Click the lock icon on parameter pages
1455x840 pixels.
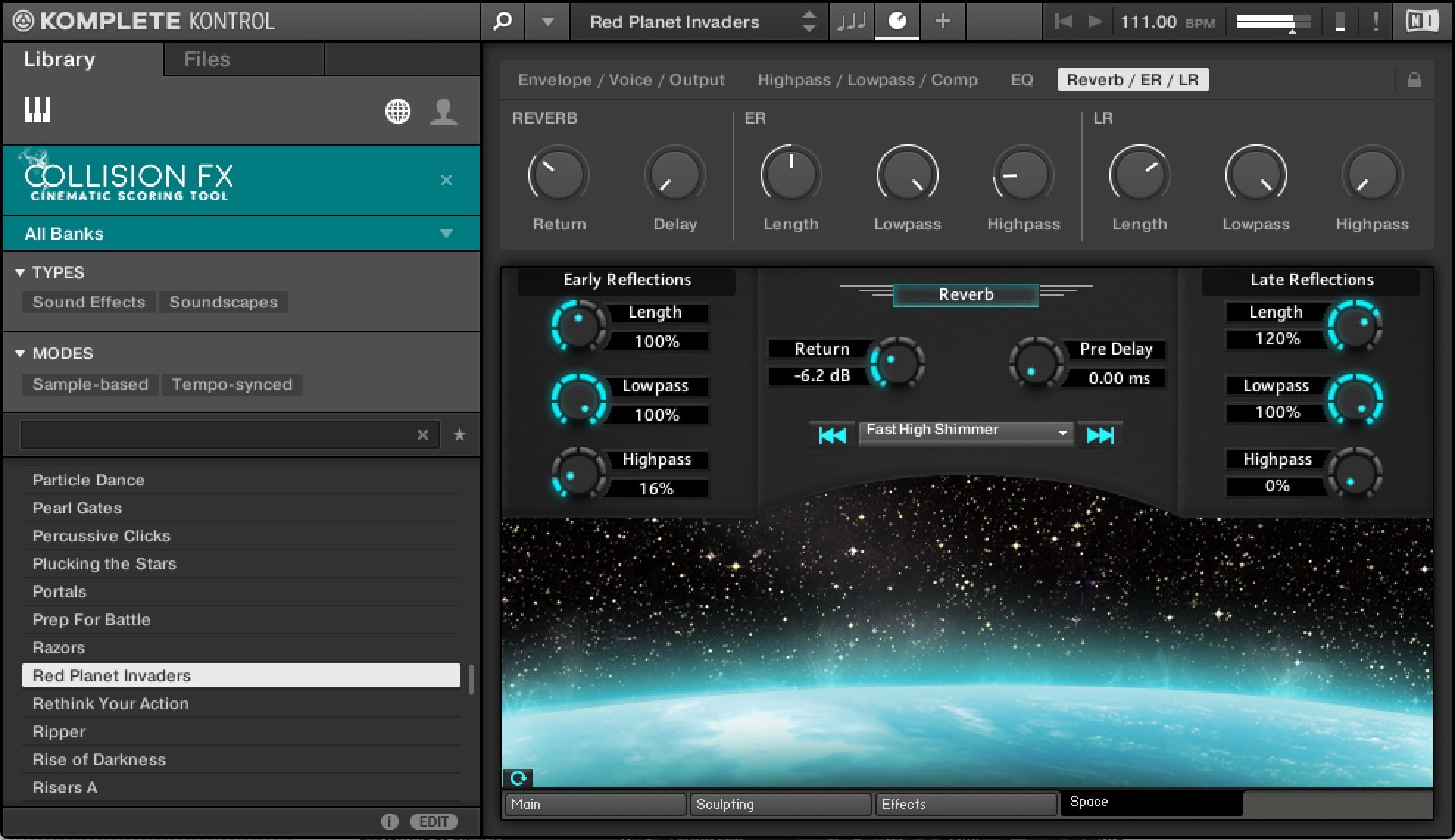tap(1414, 79)
